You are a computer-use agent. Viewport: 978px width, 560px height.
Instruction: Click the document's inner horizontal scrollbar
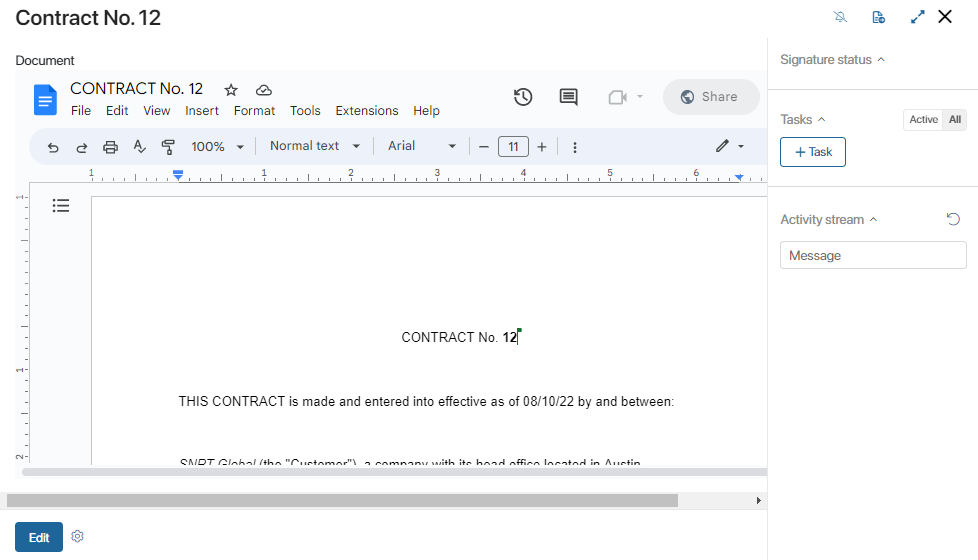(394, 472)
